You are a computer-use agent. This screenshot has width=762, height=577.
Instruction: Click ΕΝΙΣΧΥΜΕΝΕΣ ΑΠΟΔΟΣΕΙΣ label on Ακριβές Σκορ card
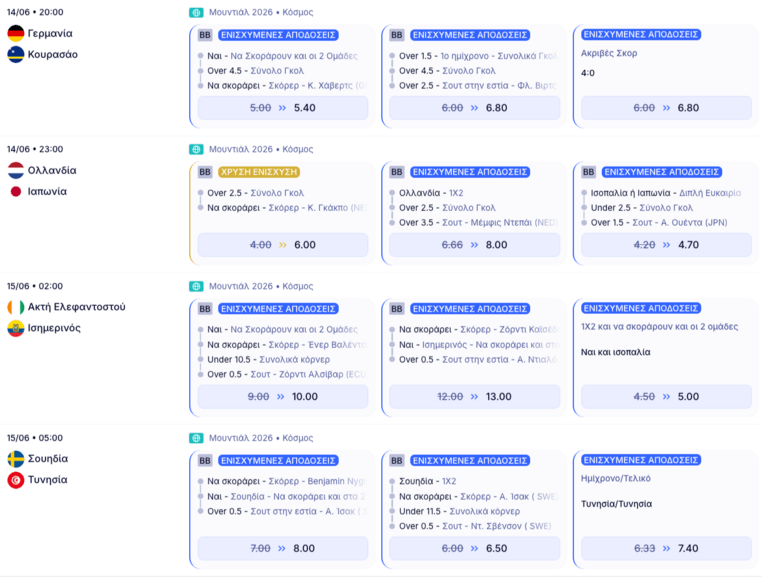click(x=641, y=35)
